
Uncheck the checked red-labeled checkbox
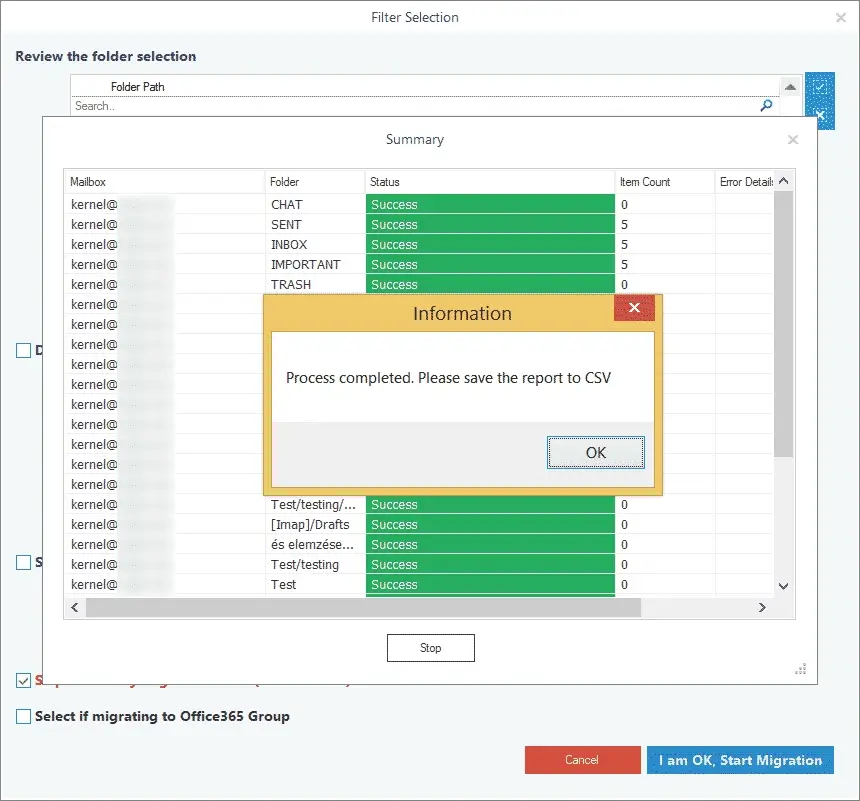click(x=24, y=680)
